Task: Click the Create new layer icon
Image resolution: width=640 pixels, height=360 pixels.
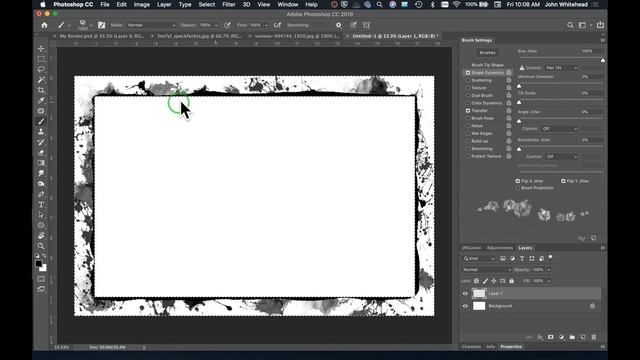Action: tap(583, 337)
